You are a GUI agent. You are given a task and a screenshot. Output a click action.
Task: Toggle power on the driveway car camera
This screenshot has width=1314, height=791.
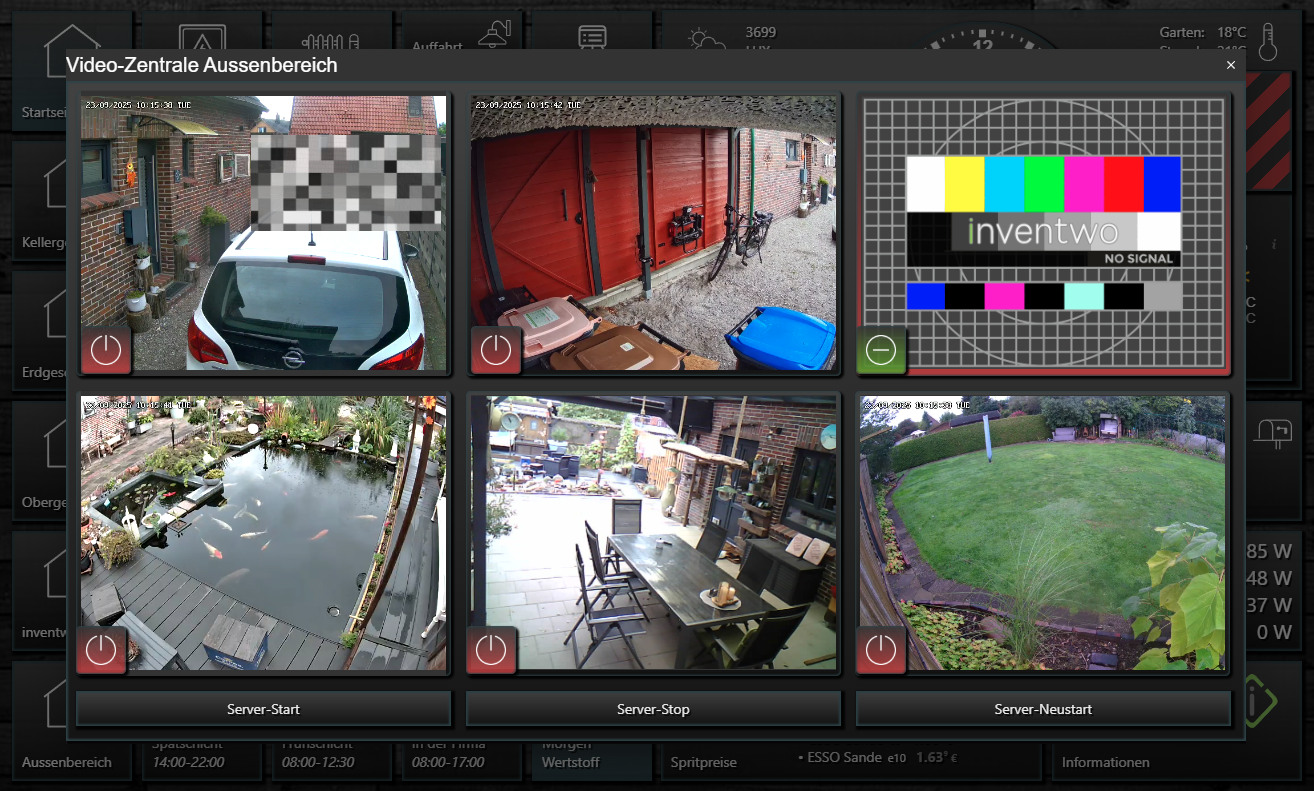pyautogui.click(x=105, y=350)
